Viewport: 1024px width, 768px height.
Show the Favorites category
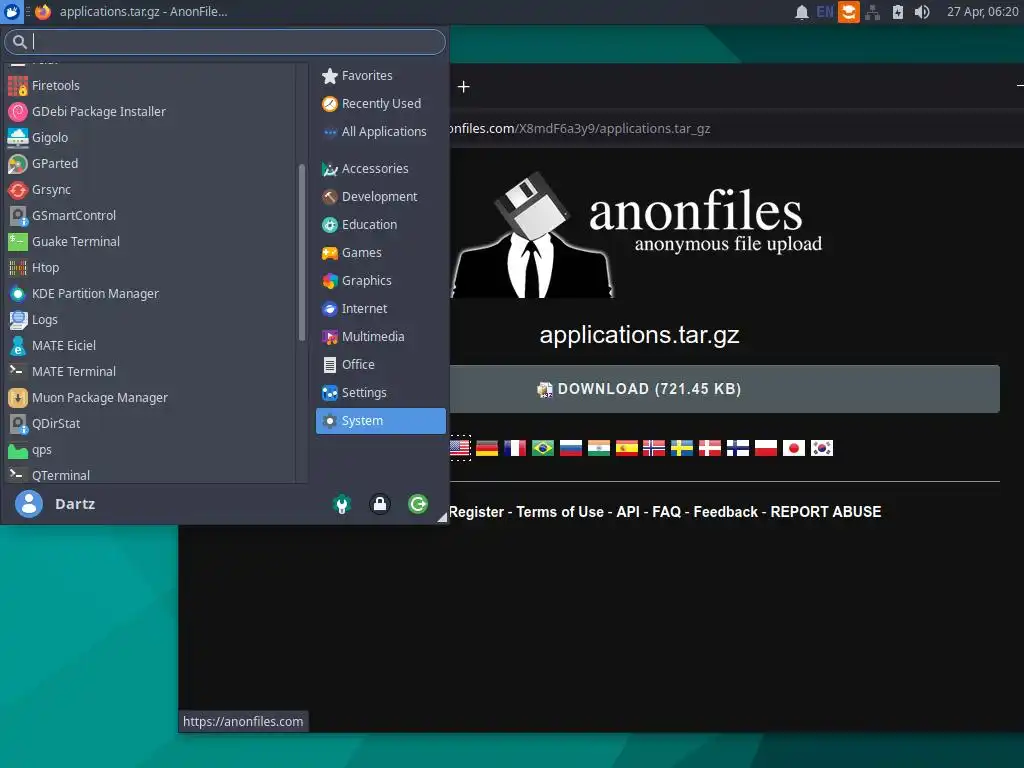tap(381, 76)
